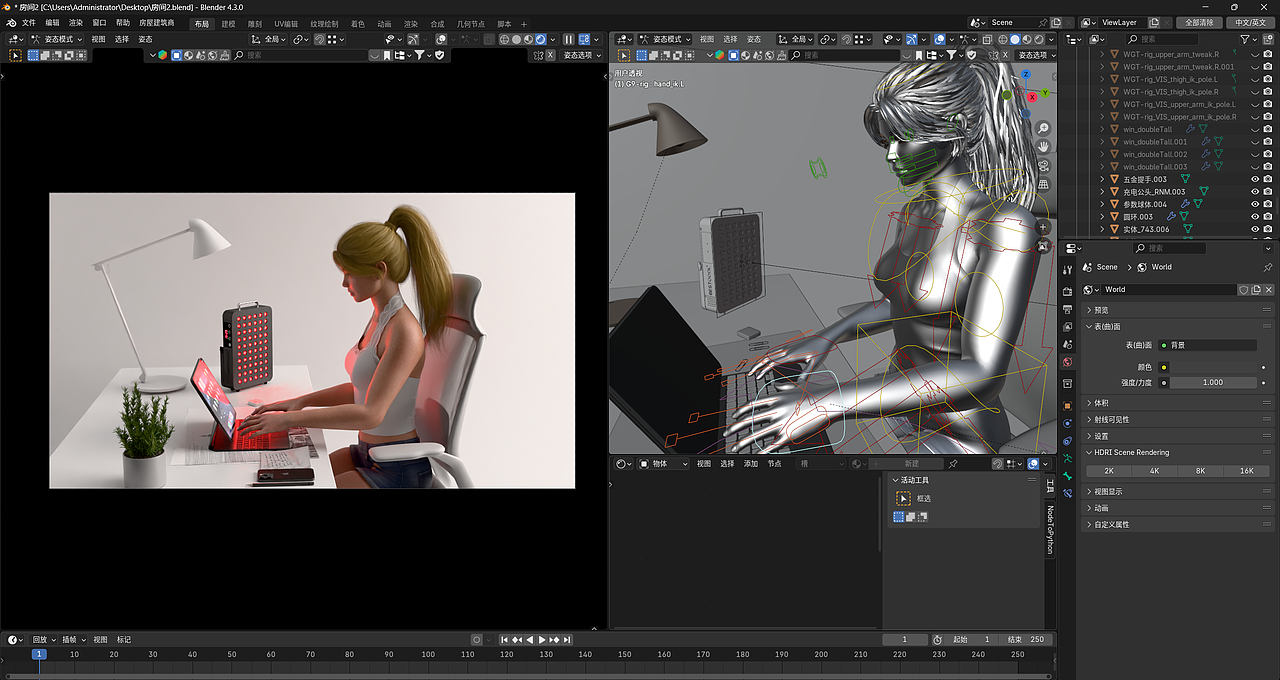Toggle use preview range clock icon
1280x680 pixels.
pyautogui.click(x=937, y=639)
